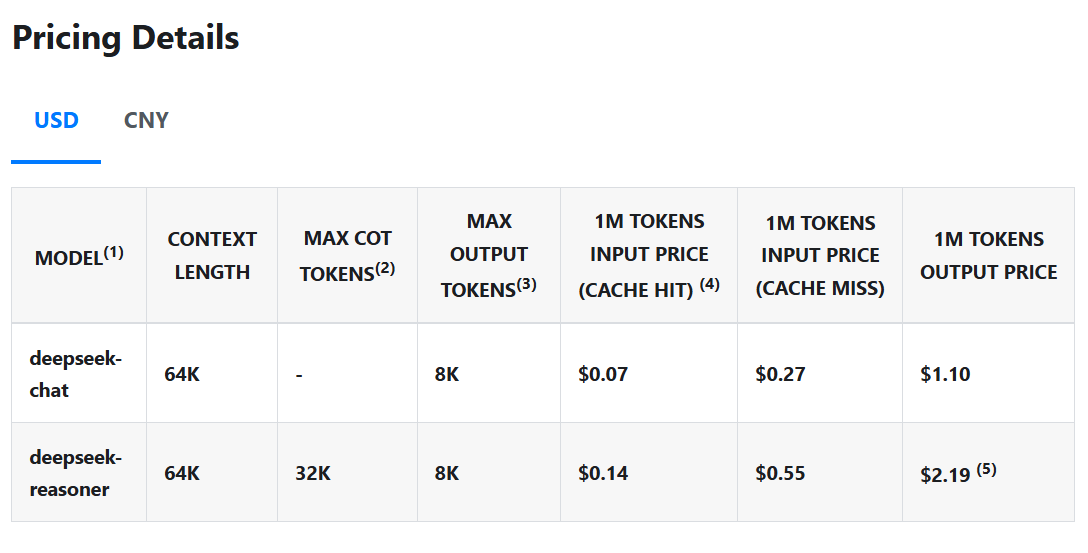Click the $1.10 output price
This screenshot has width=1088, height=553.
coord(945,374)
